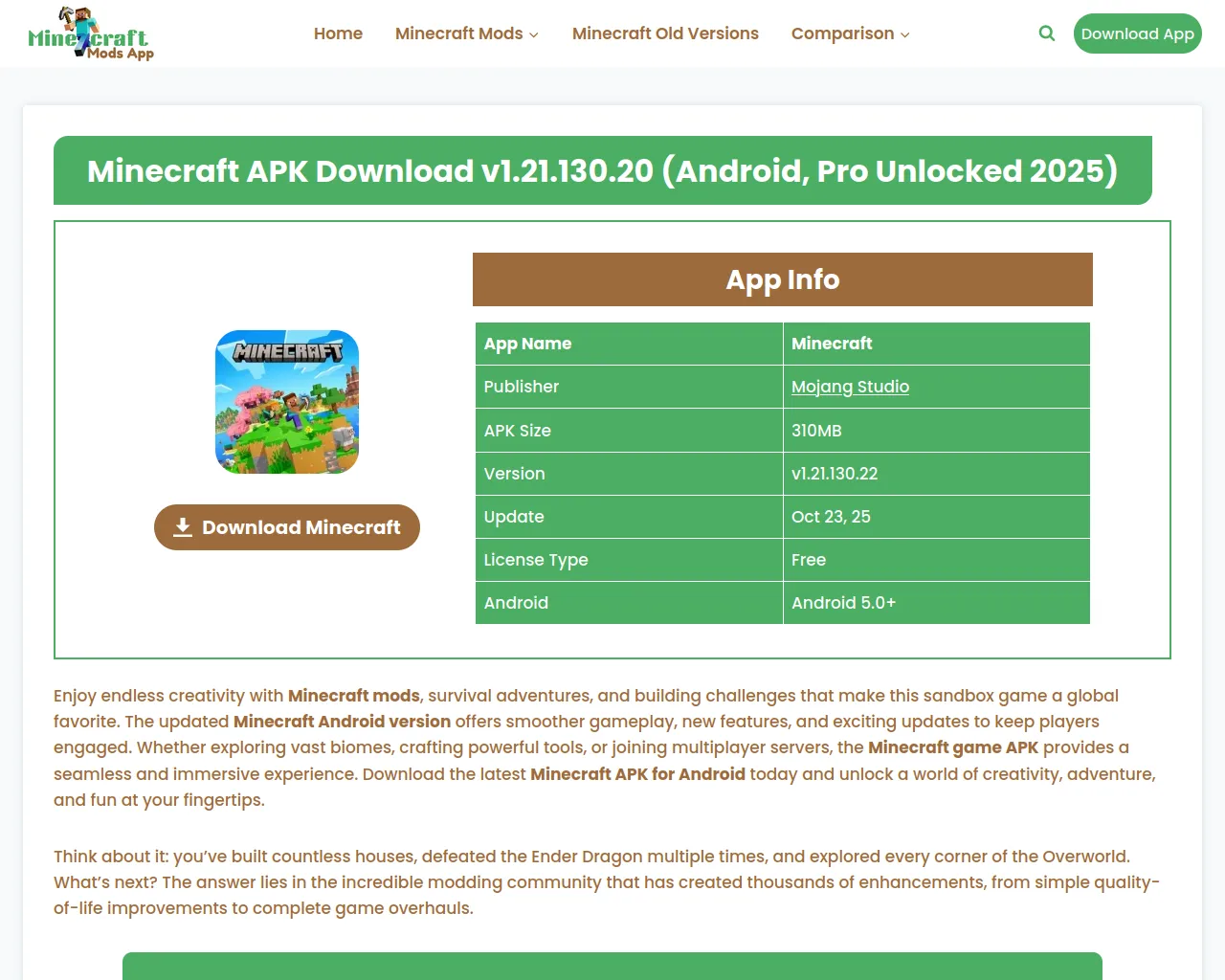Select the App Name label cell
Screen dimensions: 1225x980
629,344
